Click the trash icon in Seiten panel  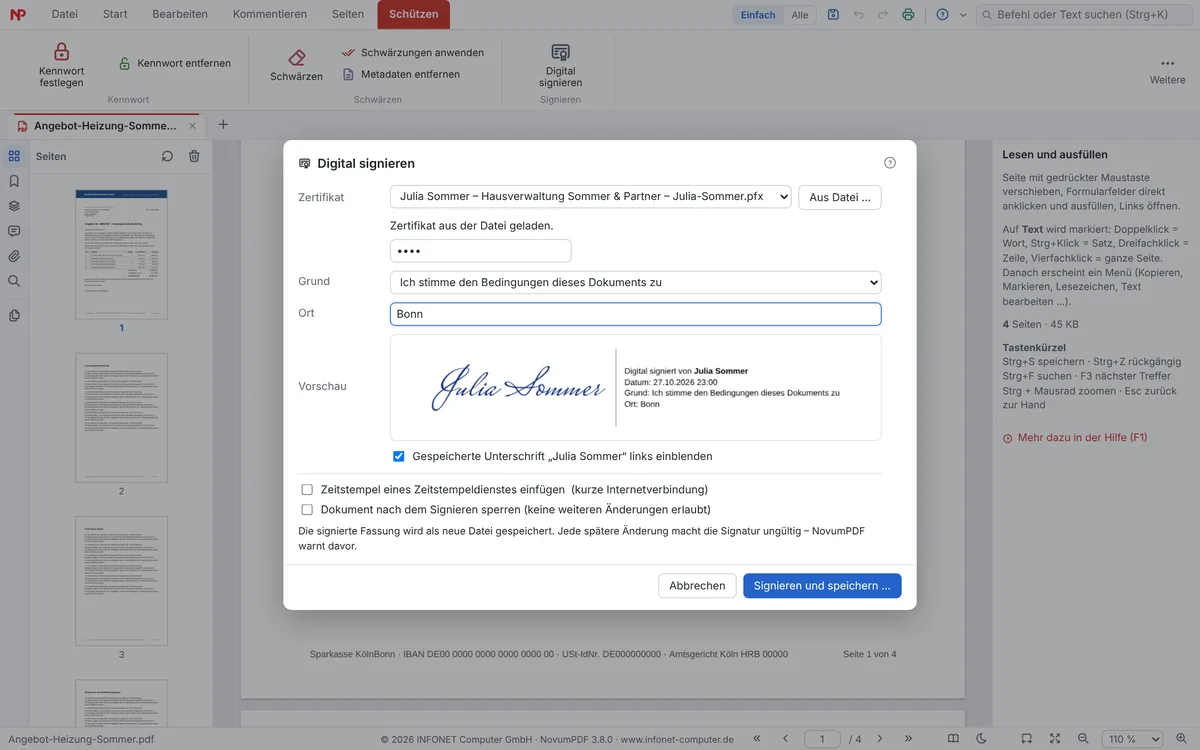[x=194, y=156]
